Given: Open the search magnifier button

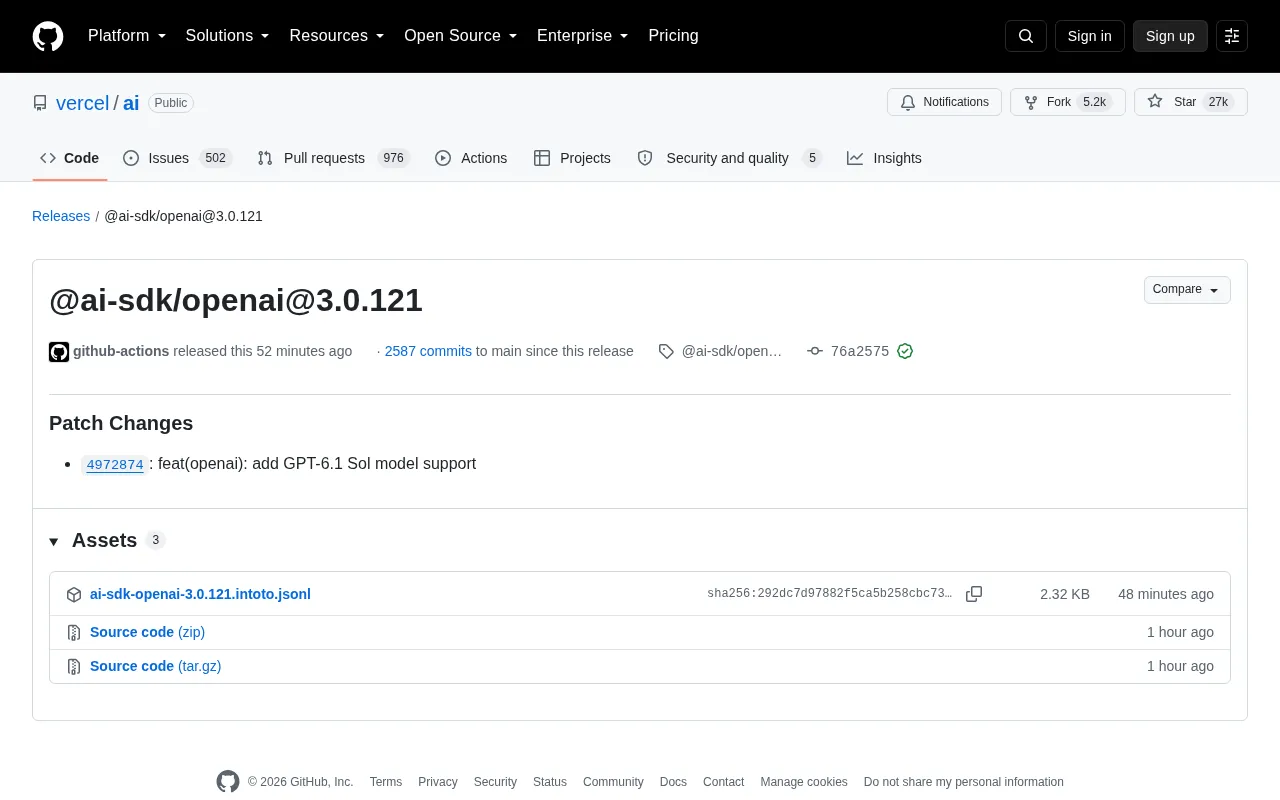Looking at the screenshot, I should pyautogui.click(x=1026, y=36).
